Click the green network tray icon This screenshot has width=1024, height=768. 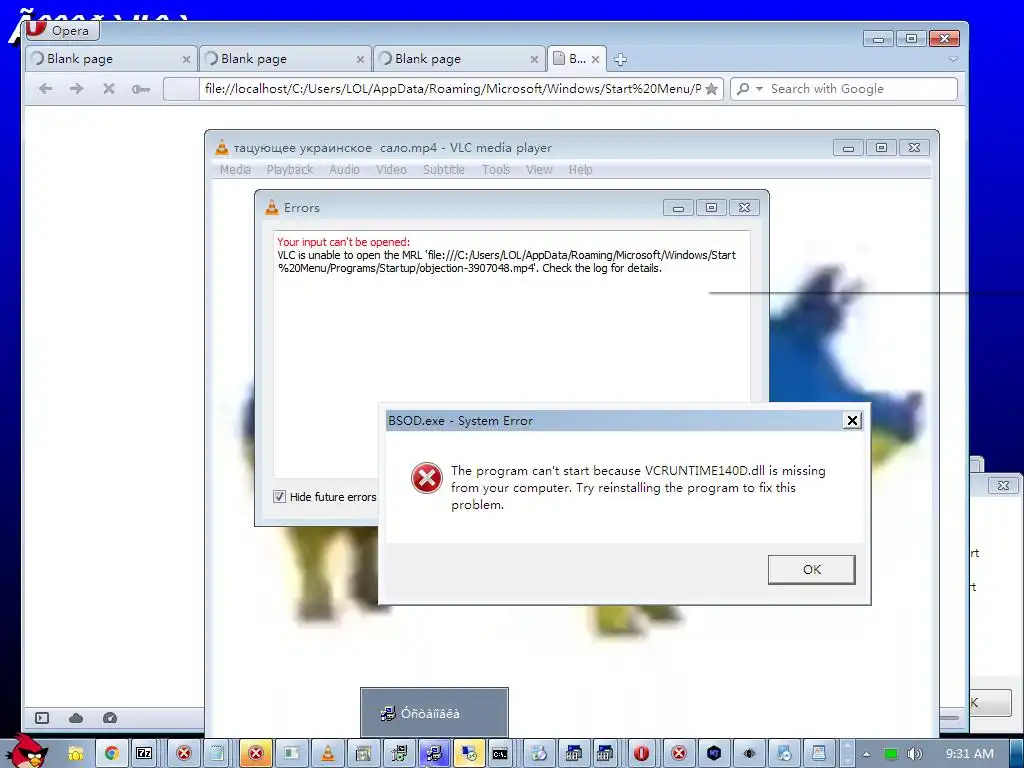point(891,754)
